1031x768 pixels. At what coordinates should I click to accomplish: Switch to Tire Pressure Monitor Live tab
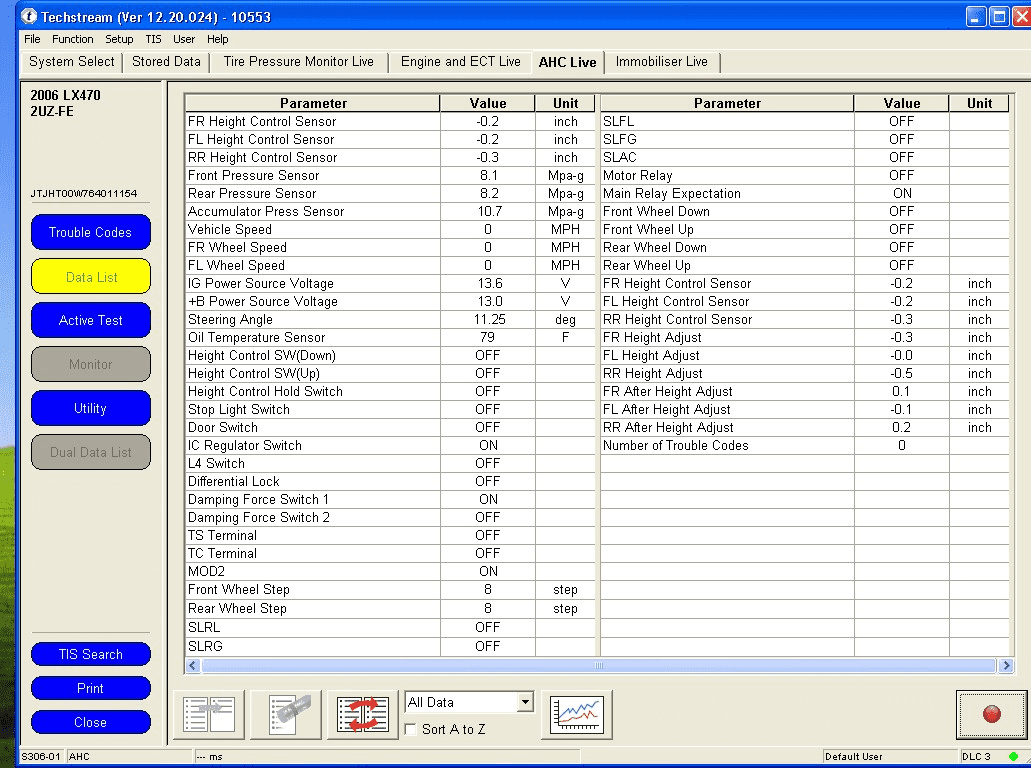(x=299, y=62)
